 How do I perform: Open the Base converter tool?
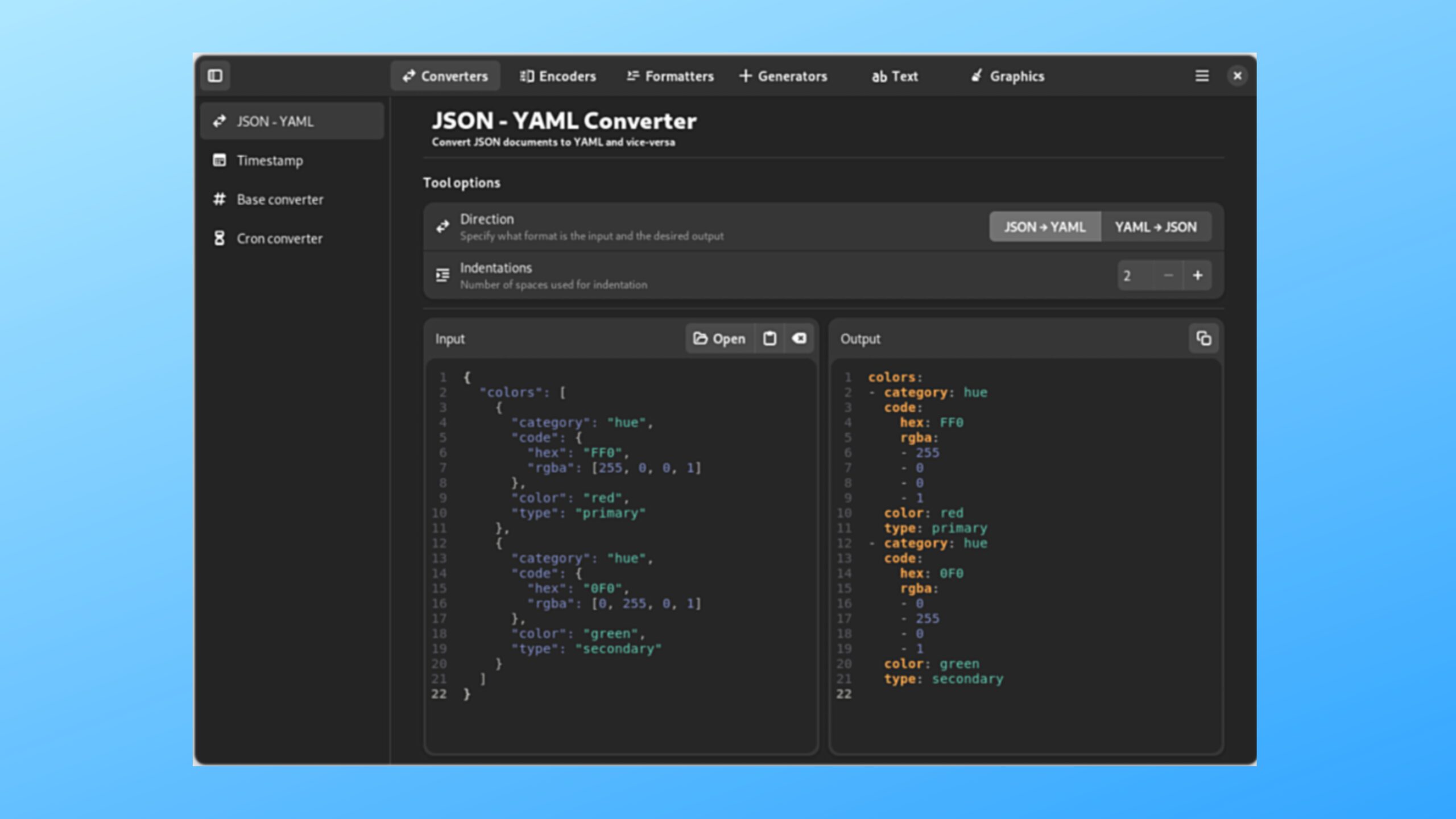pos(292,200)
